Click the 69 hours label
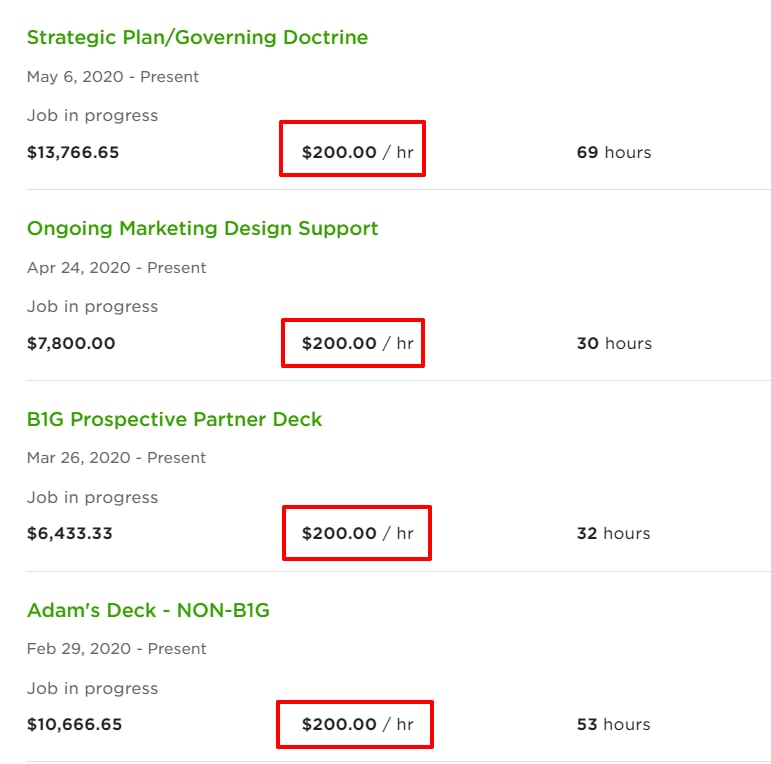The width and height of the screenshot is (771, 764). pos(614,152)
